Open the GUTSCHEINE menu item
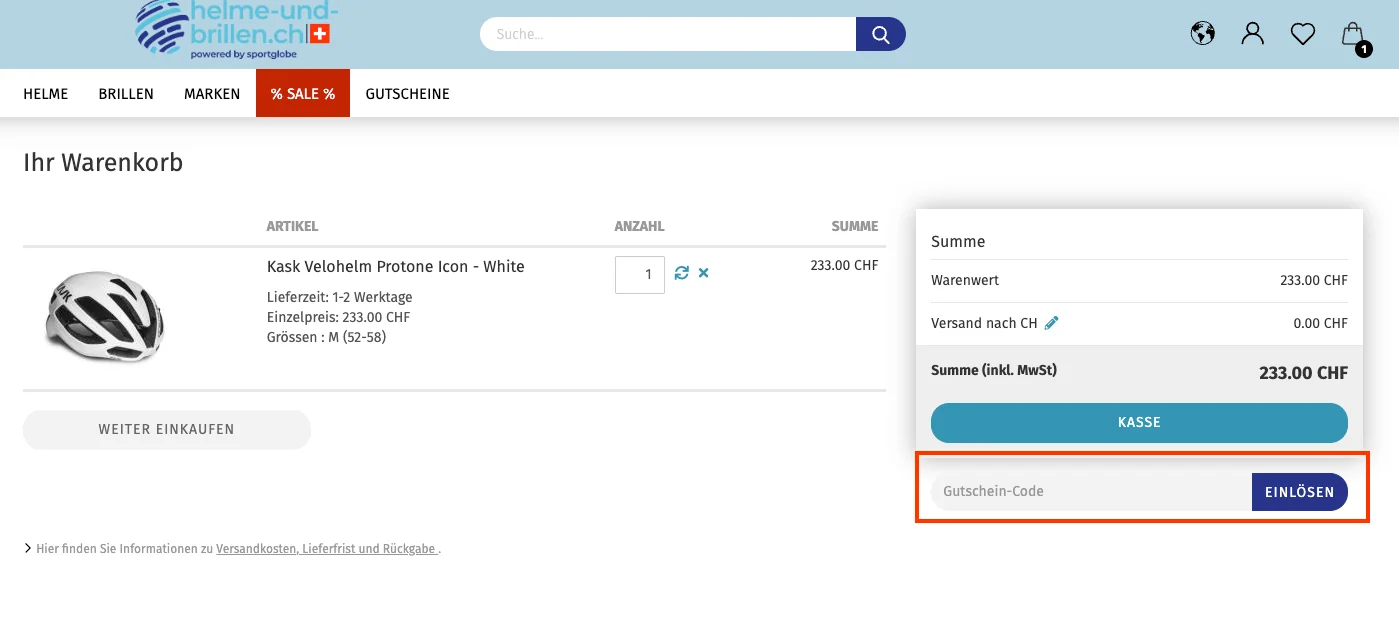 click(407, 94)
